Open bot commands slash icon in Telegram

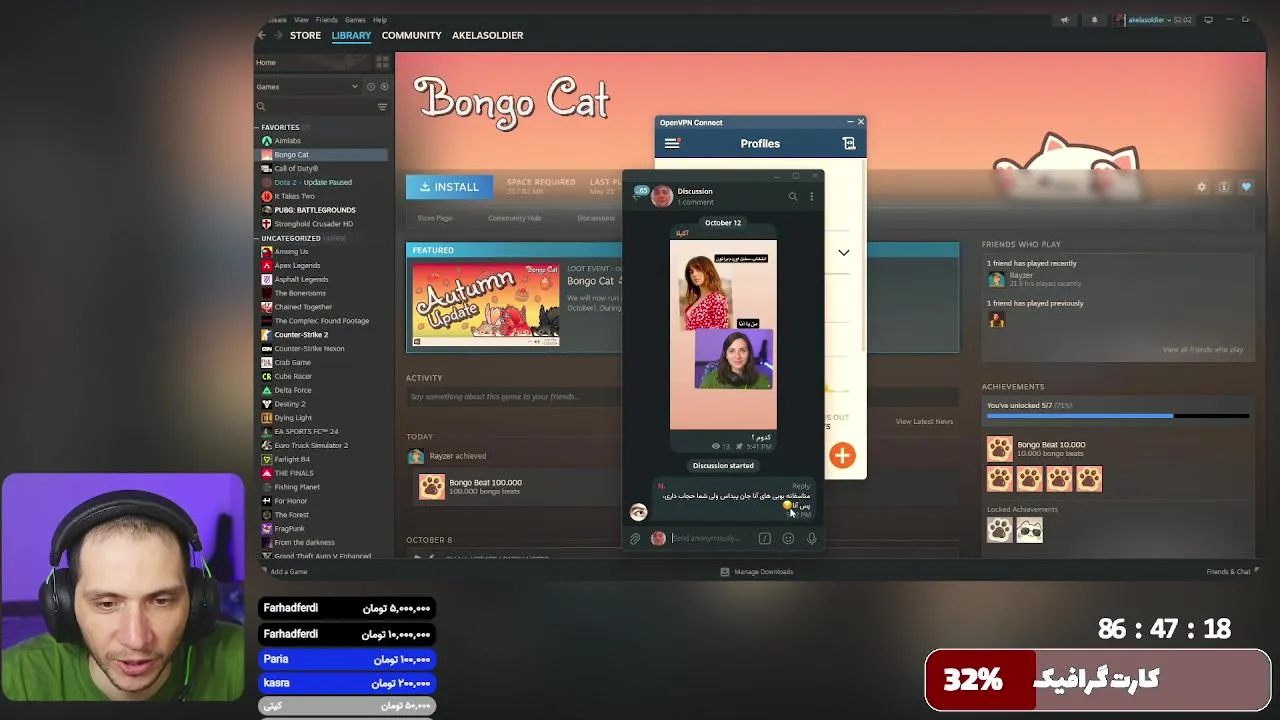(x=765, y=539)
